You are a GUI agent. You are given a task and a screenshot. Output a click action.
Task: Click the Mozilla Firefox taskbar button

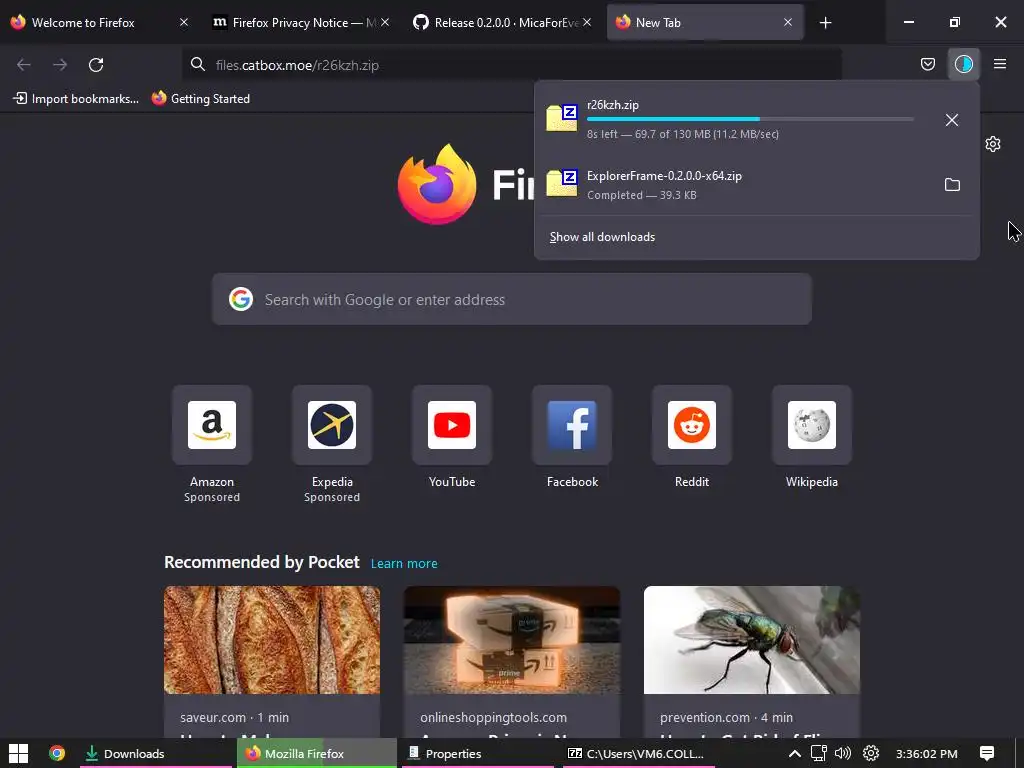click(x=317, y=753)
